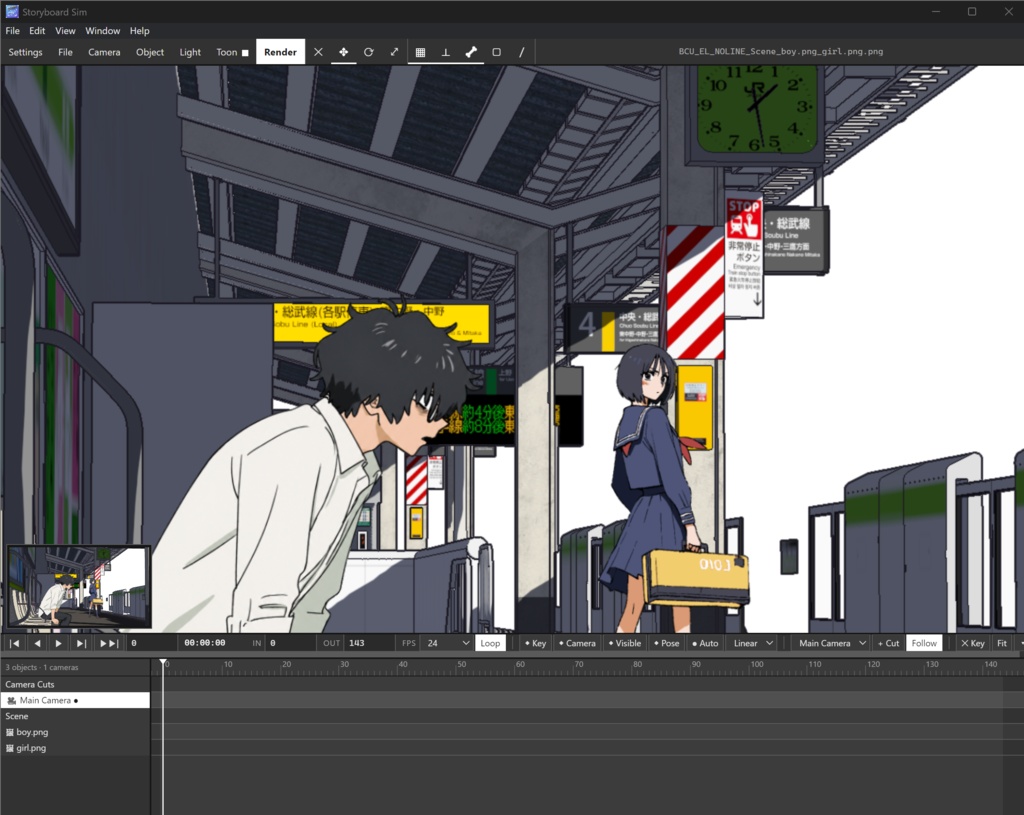Click the Pose keyframe button

click(667, 643)
